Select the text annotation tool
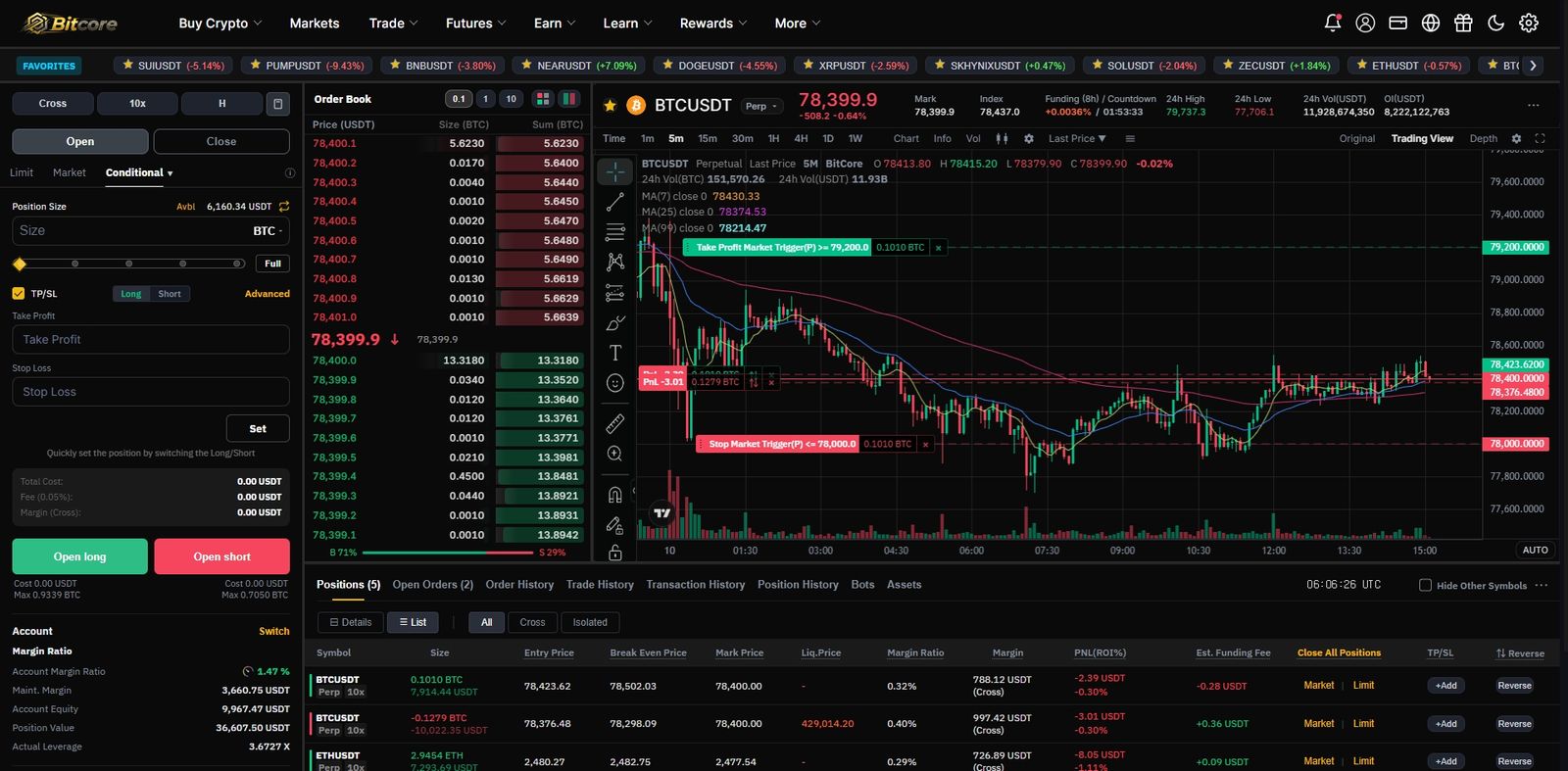The height and width of the screenshot is (771, 1568). pyautogui.click(x=615, y=353)
